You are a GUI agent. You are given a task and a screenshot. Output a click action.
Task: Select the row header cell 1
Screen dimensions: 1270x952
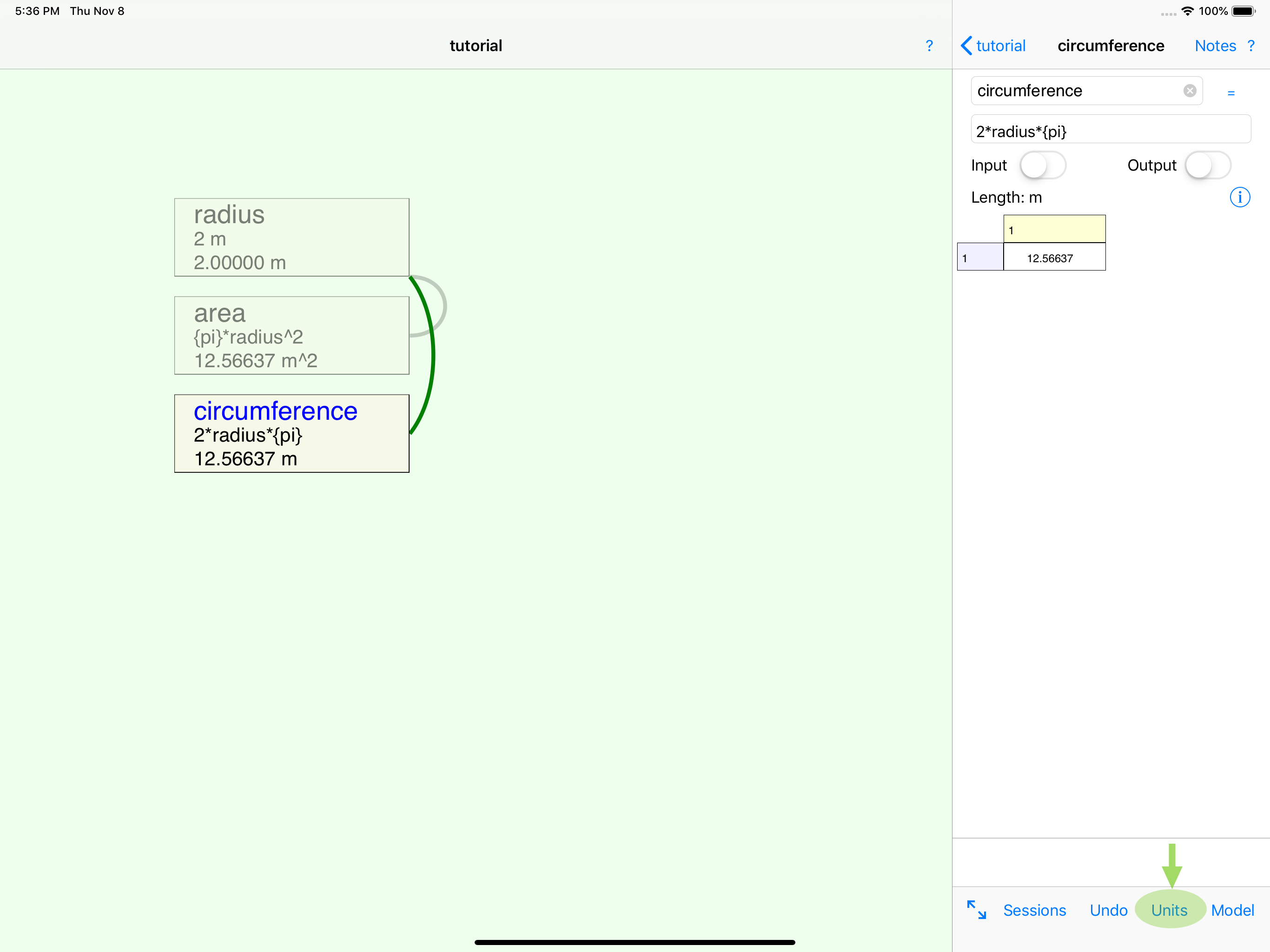(980, 257)
